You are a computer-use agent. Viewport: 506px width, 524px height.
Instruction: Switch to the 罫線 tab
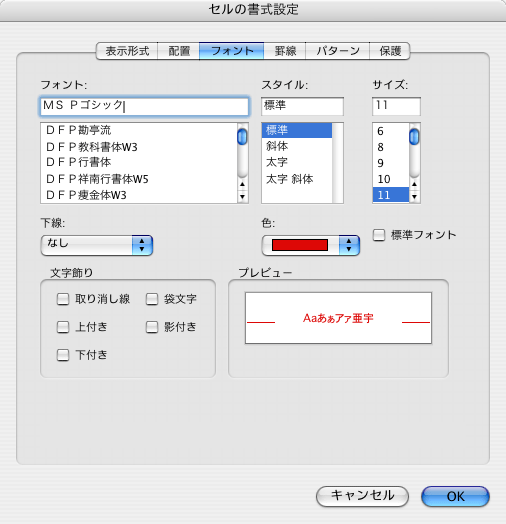[285, 51]
